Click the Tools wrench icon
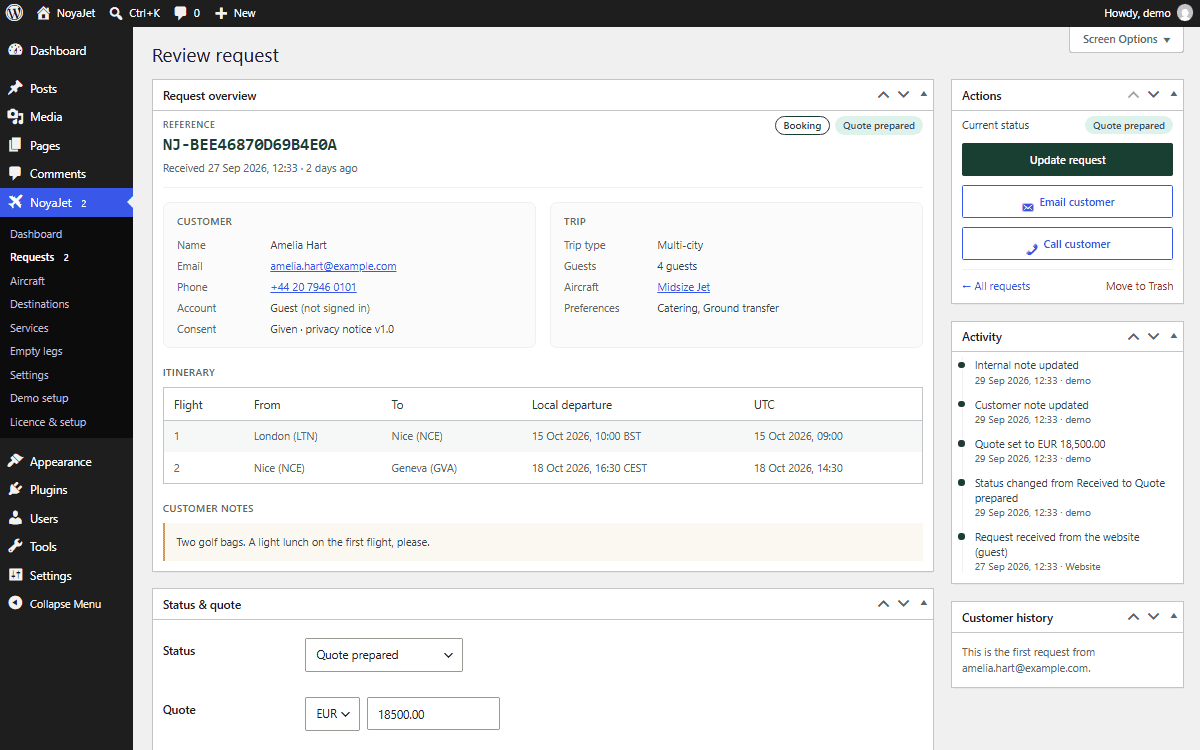Viewport: 1200px width, 750px height. (x=15, y=547)
